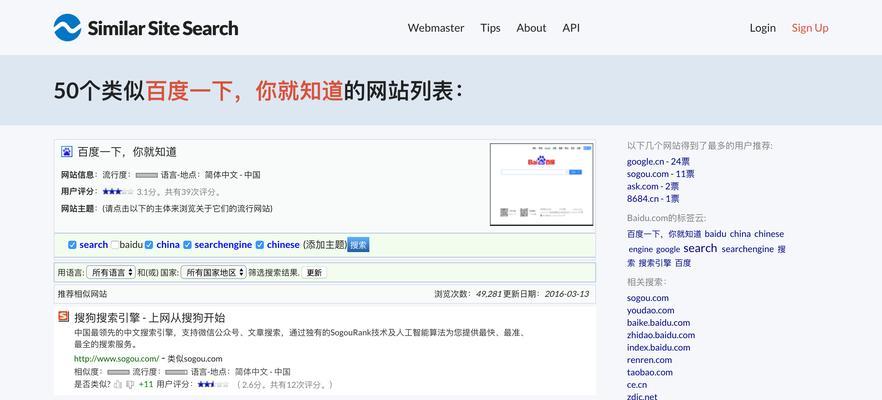This screenshot has height=400, width=882.
Task: Click the chinese tag in the tag cloud
Action: (769, 234)
